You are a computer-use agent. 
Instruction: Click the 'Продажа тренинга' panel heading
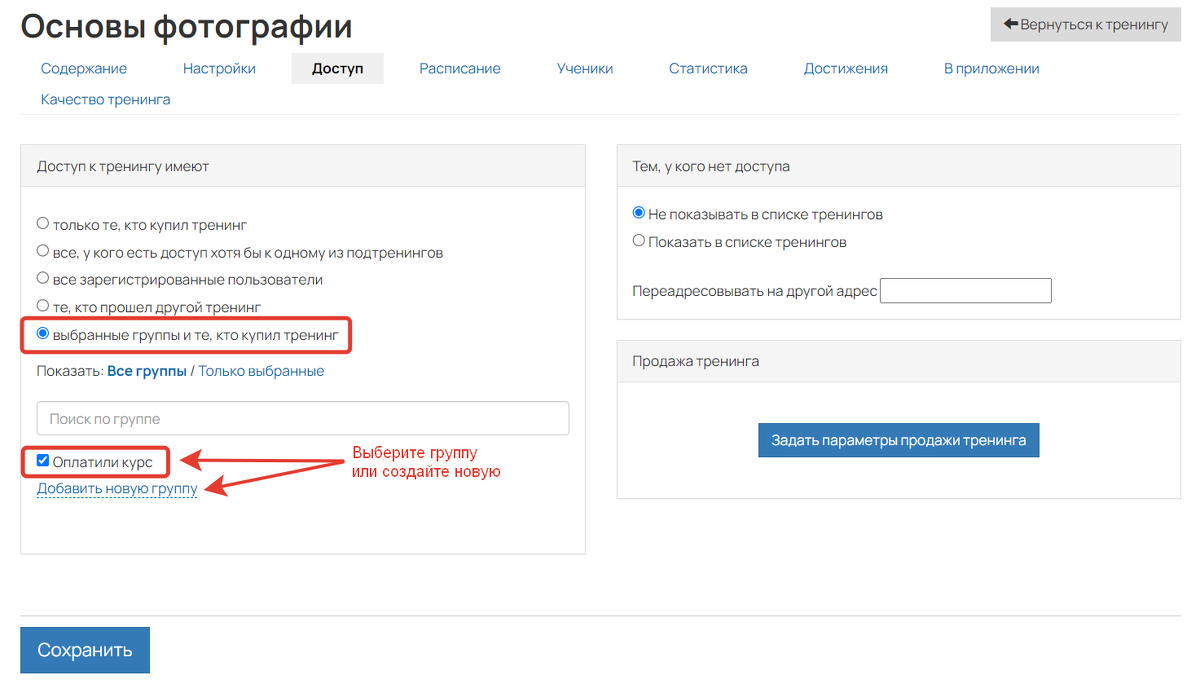[696, 361]
